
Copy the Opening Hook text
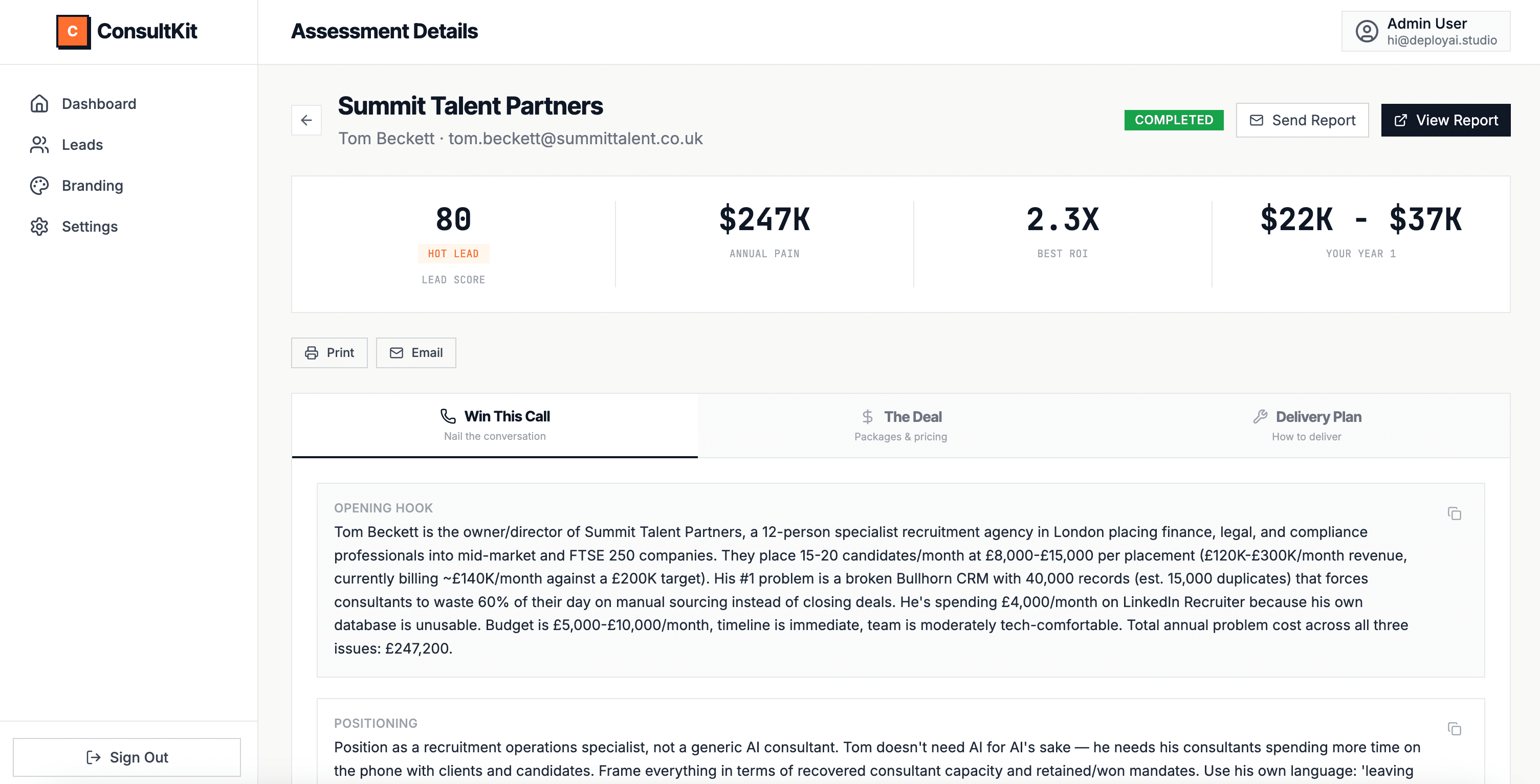click(x=1455, y=514)
